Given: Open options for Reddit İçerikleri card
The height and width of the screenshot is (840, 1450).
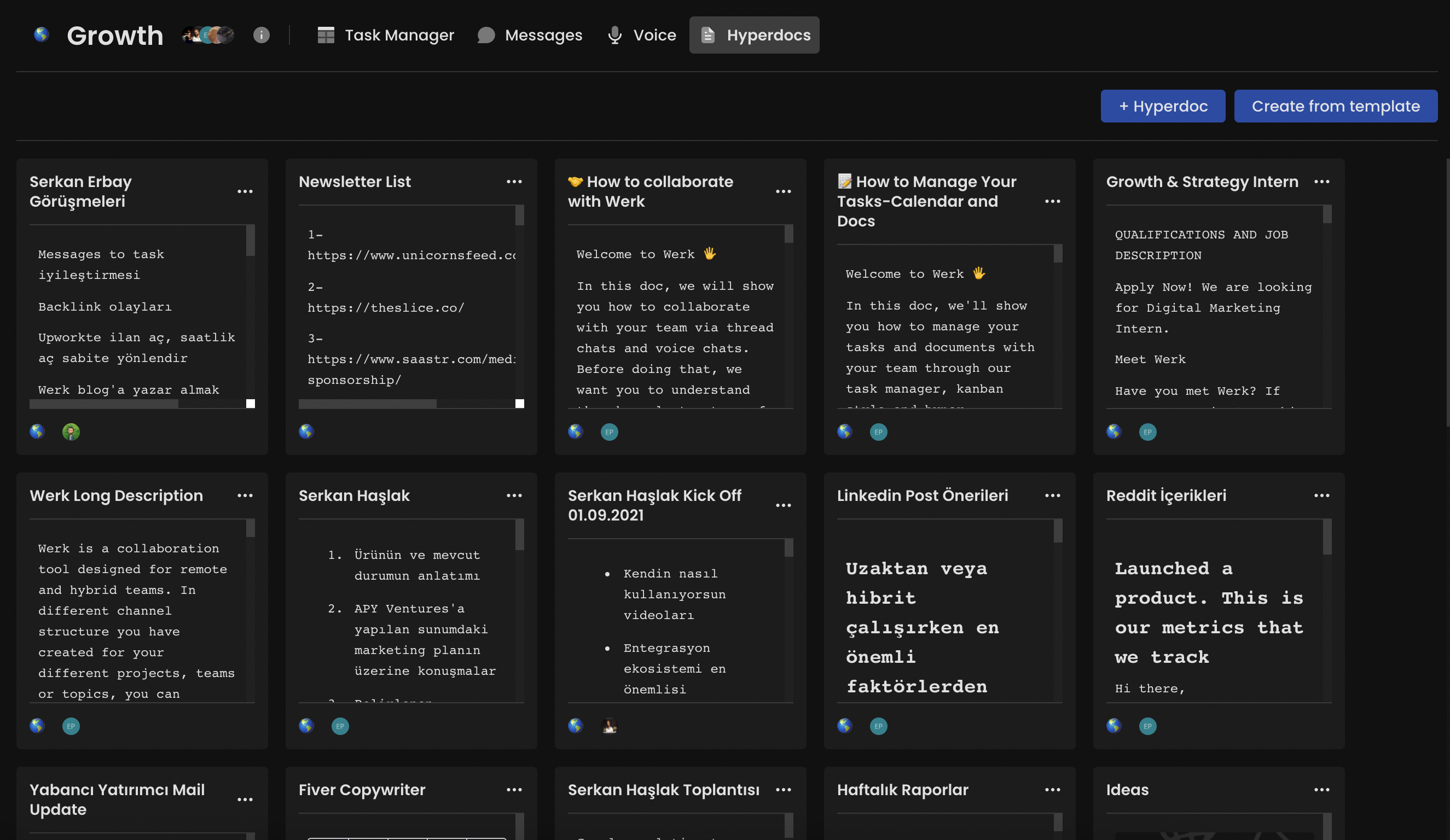Looking at the screenshot, I should pyautogui.click(x=1323, y=495).
